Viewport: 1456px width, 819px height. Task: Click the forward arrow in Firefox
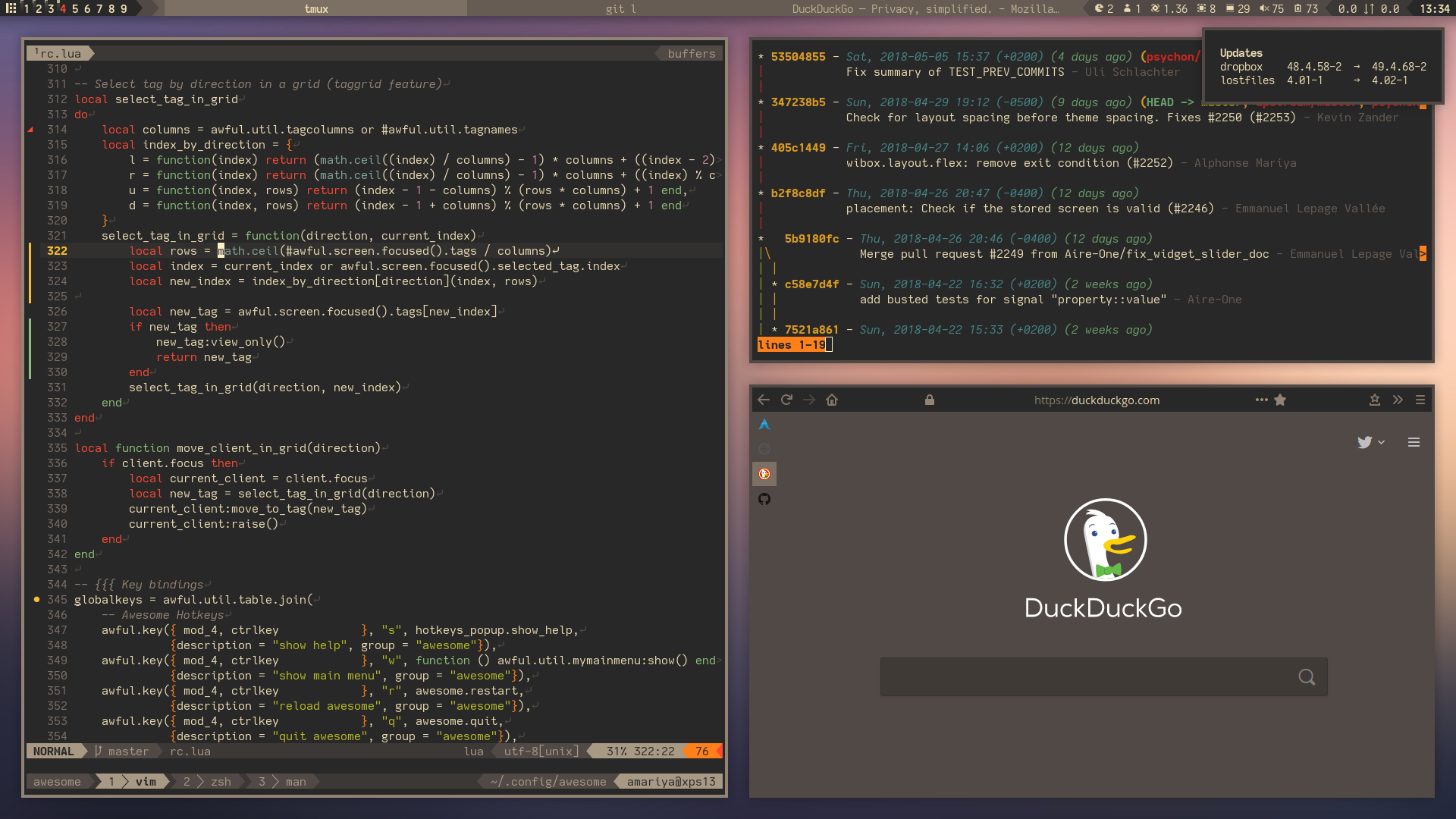[x=809, y=400]
